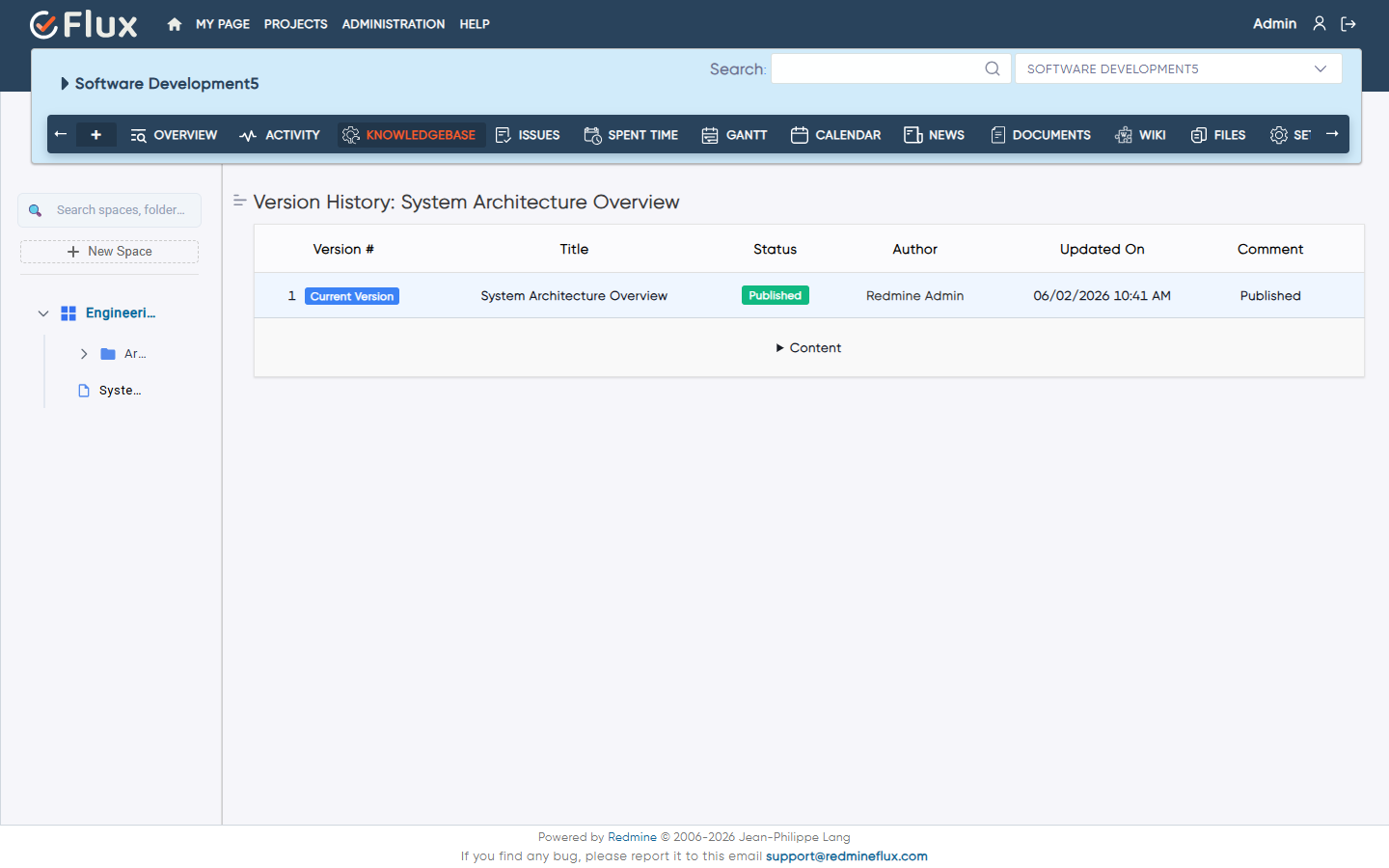Open the support@redmineflux.com email link
The width and height of the screenshot is (1389, 868).
click(847, 856)
